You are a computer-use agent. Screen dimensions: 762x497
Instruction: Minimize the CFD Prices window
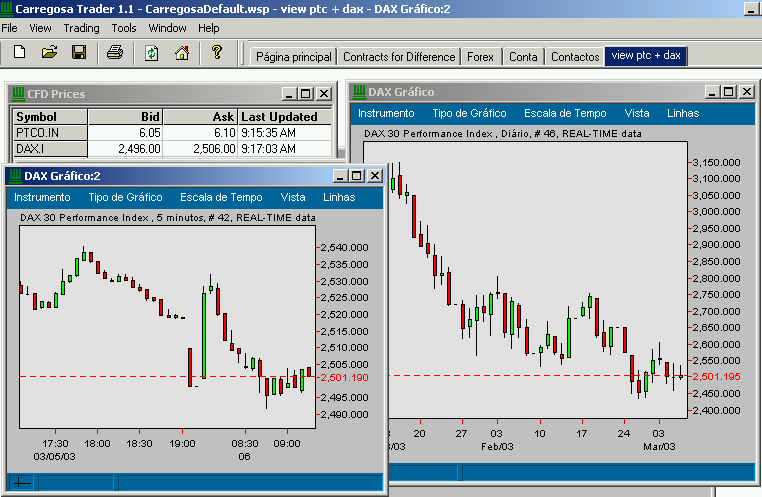click(x=289, y=93)
